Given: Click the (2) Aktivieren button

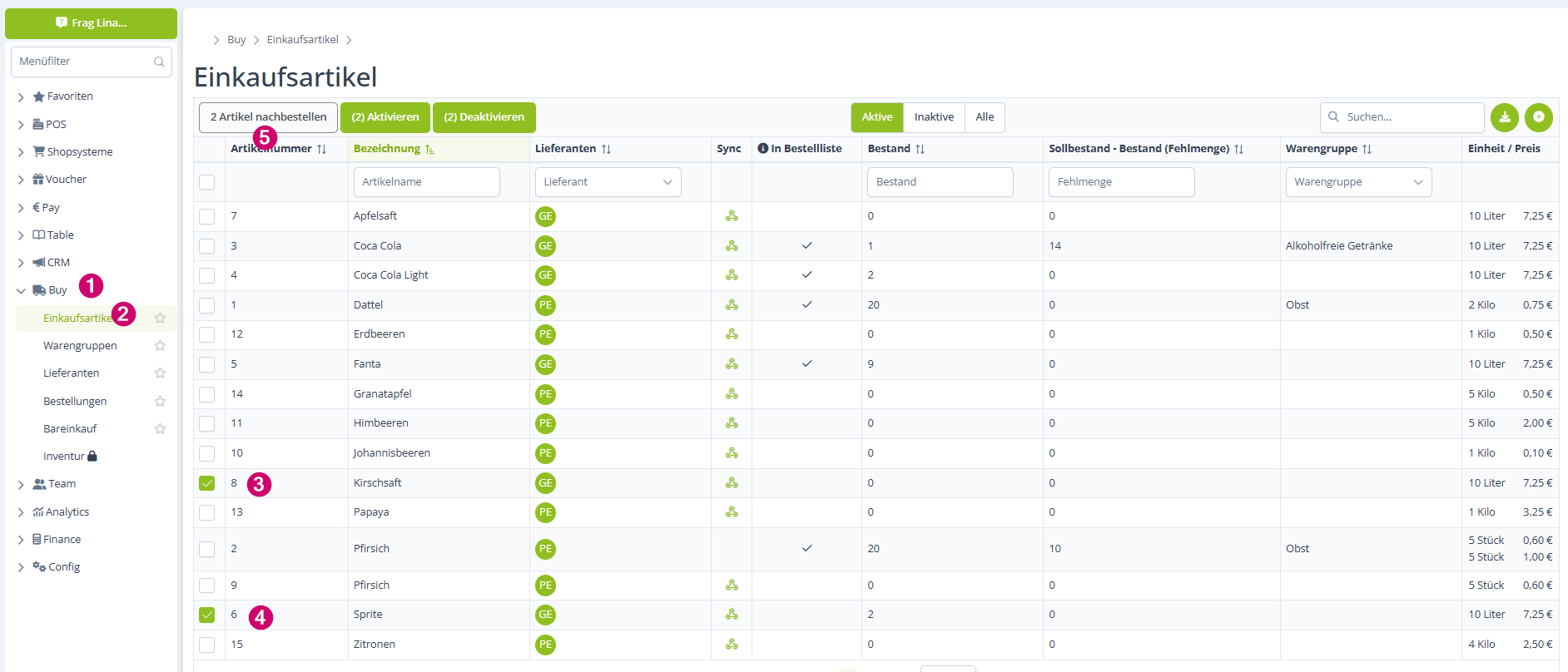Looking at the screenshot, I should coord(385,117).
